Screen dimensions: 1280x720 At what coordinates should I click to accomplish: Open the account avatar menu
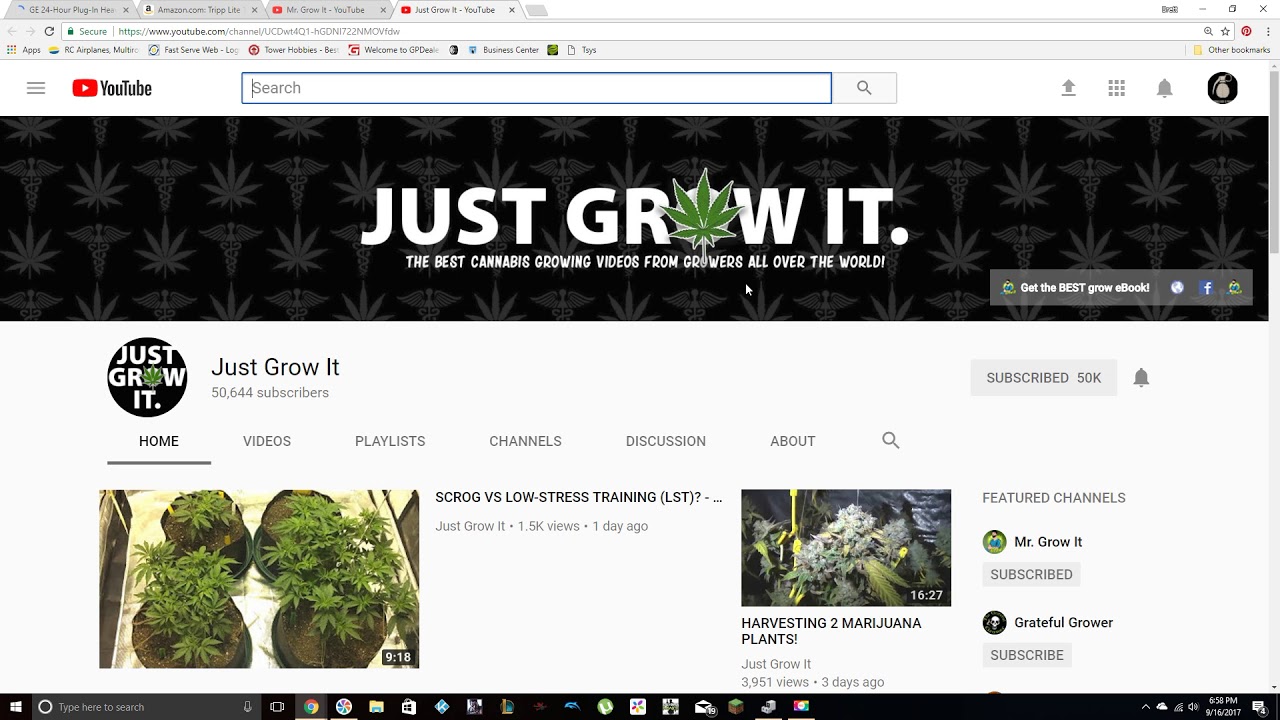1222,88
